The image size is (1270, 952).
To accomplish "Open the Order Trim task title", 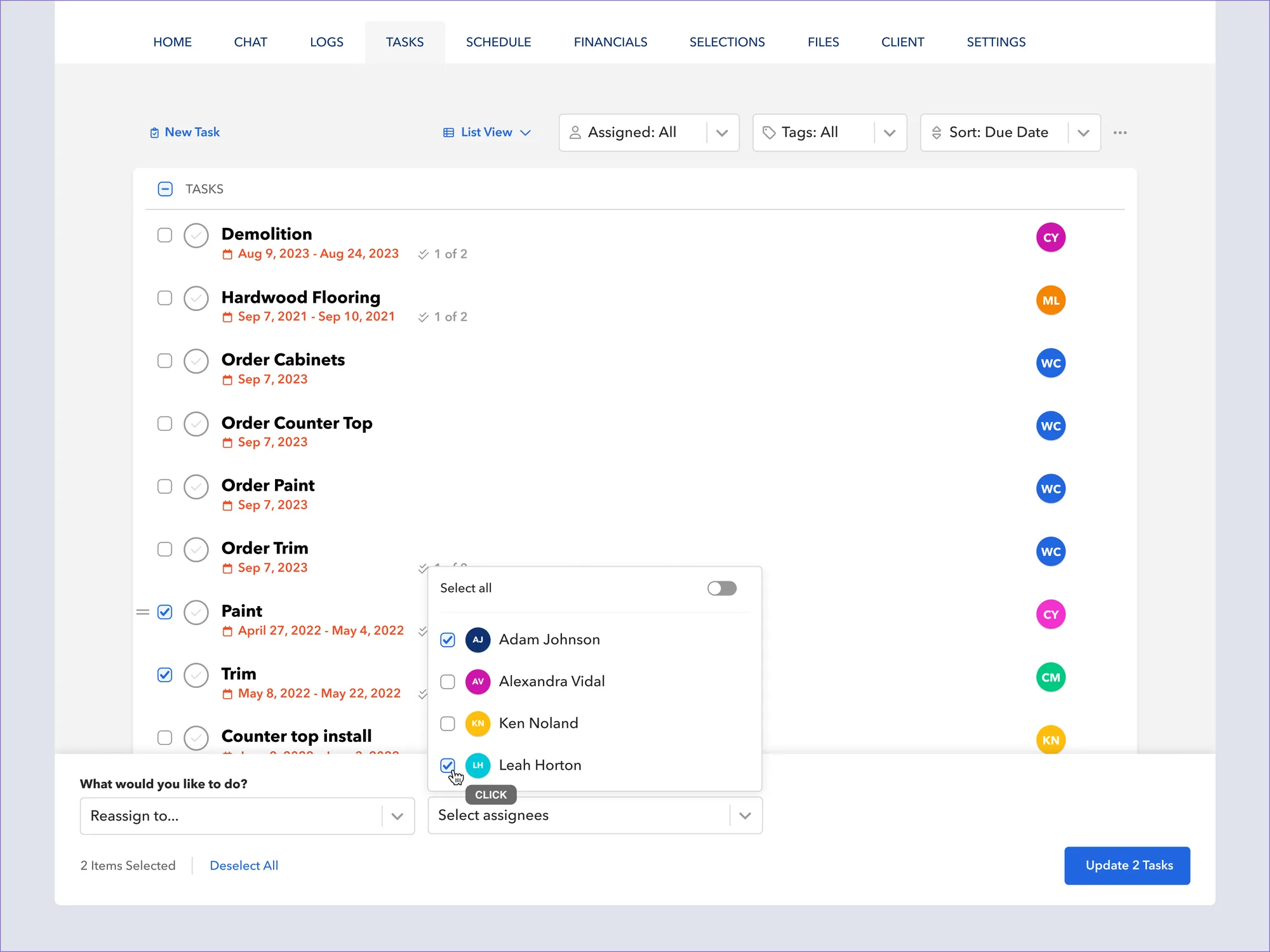I will [x=265, y=548].
